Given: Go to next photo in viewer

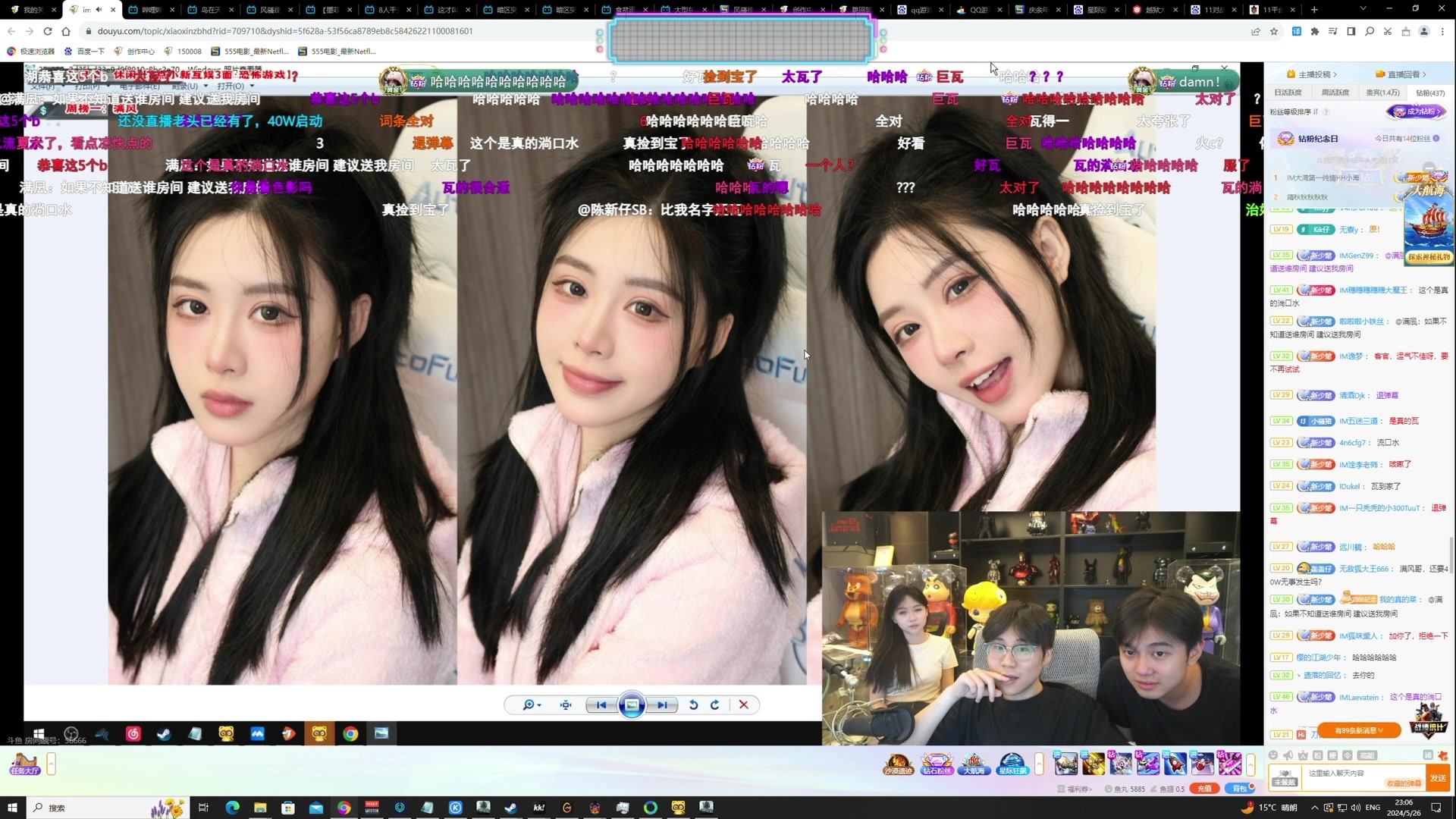Looking at the screenshot, I should (x=662, y=705).
